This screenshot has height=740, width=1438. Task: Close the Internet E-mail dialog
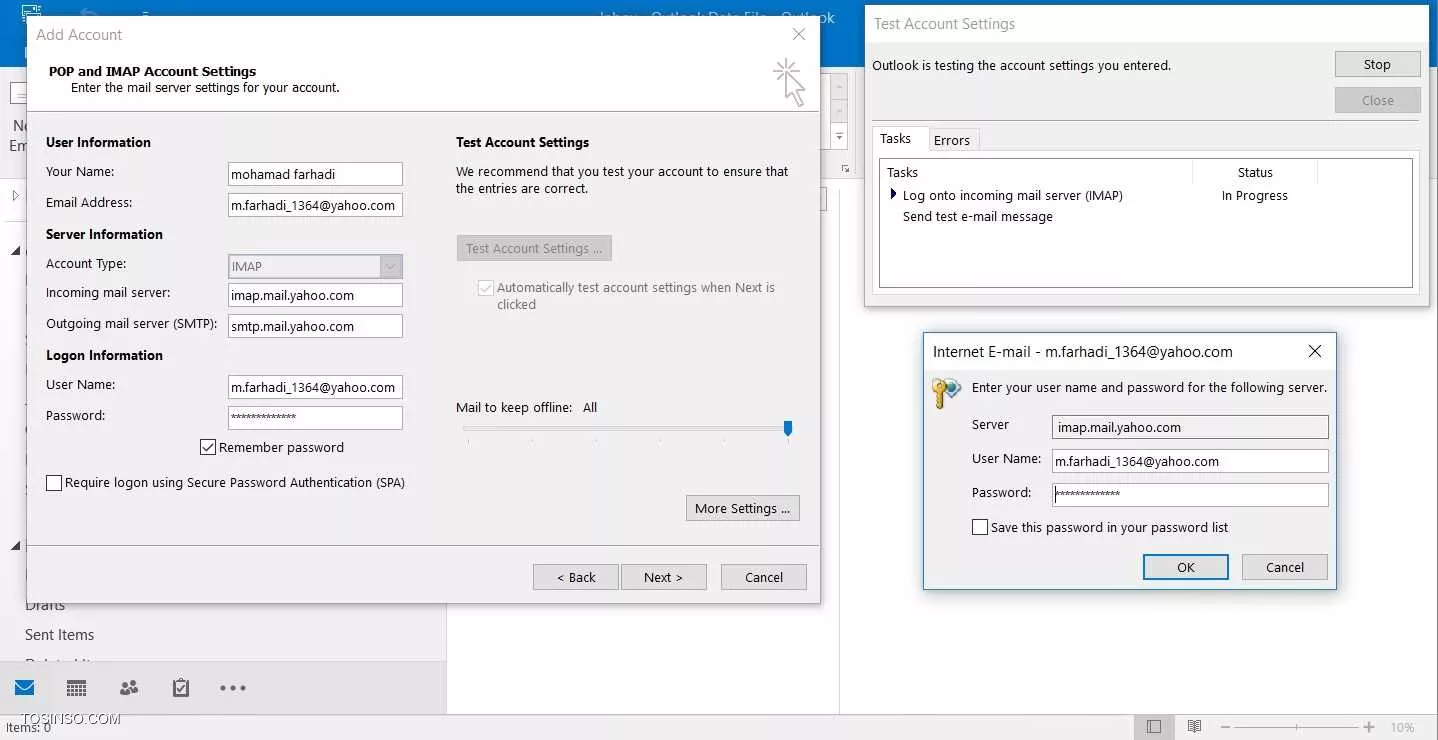point(1315,351)
